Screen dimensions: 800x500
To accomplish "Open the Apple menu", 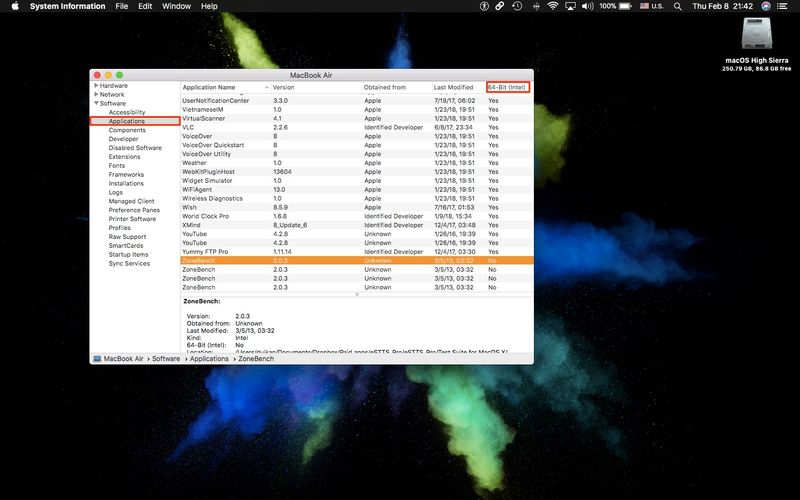I will [15, 6].
